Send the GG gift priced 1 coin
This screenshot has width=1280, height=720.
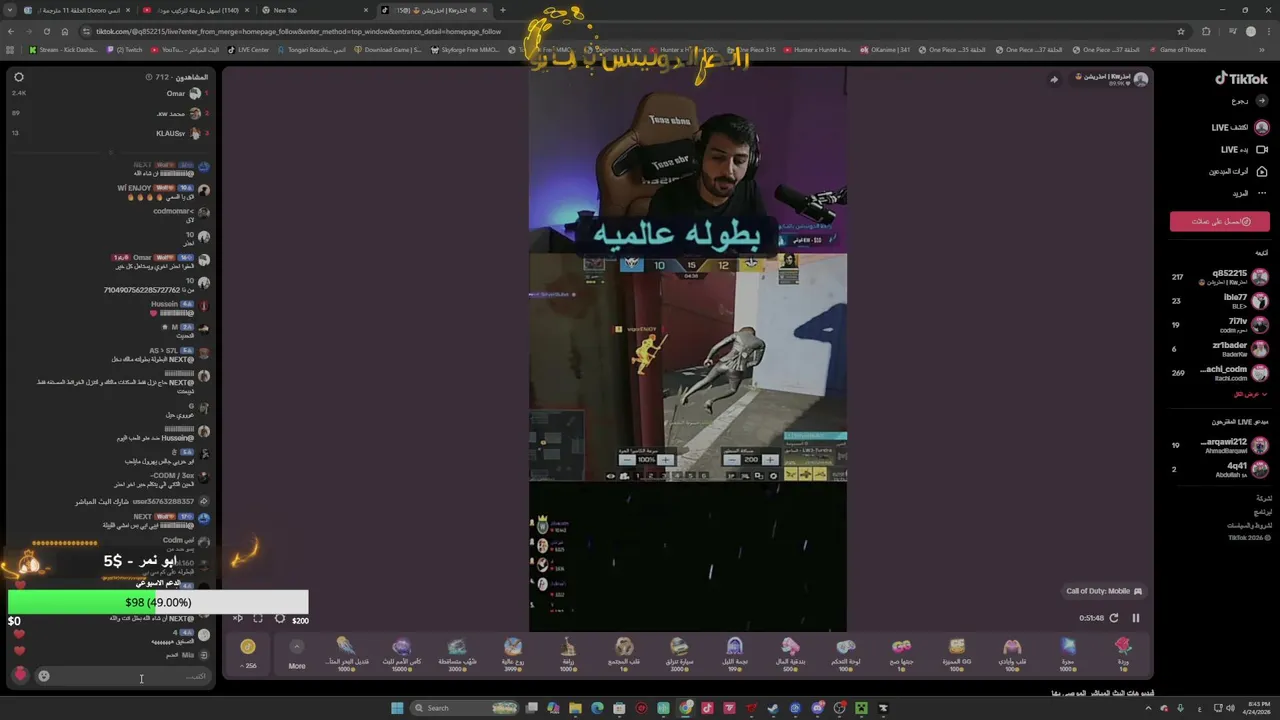point(901,654)
